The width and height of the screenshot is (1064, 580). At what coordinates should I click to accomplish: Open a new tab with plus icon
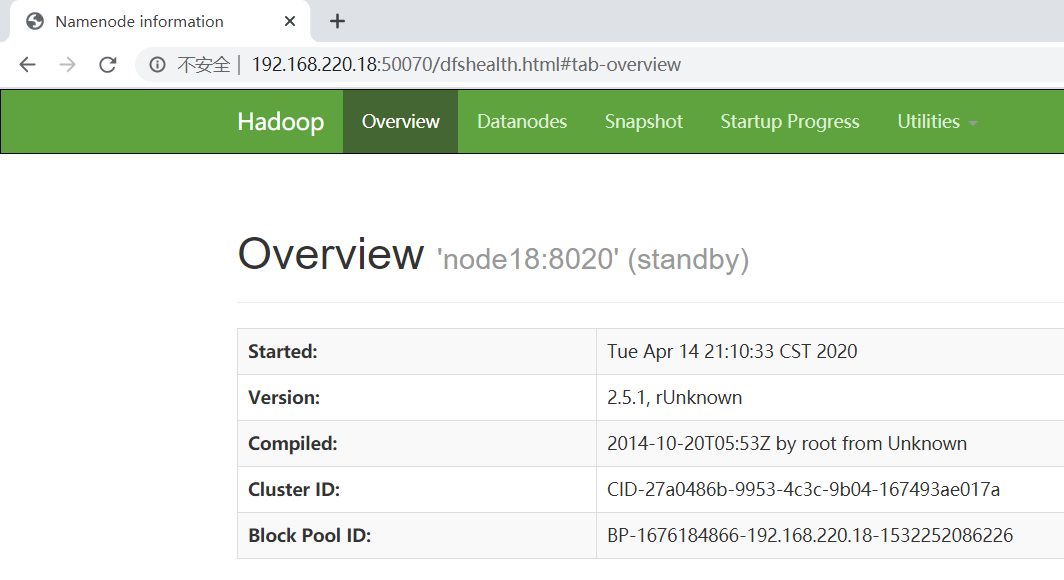point(337,22)
